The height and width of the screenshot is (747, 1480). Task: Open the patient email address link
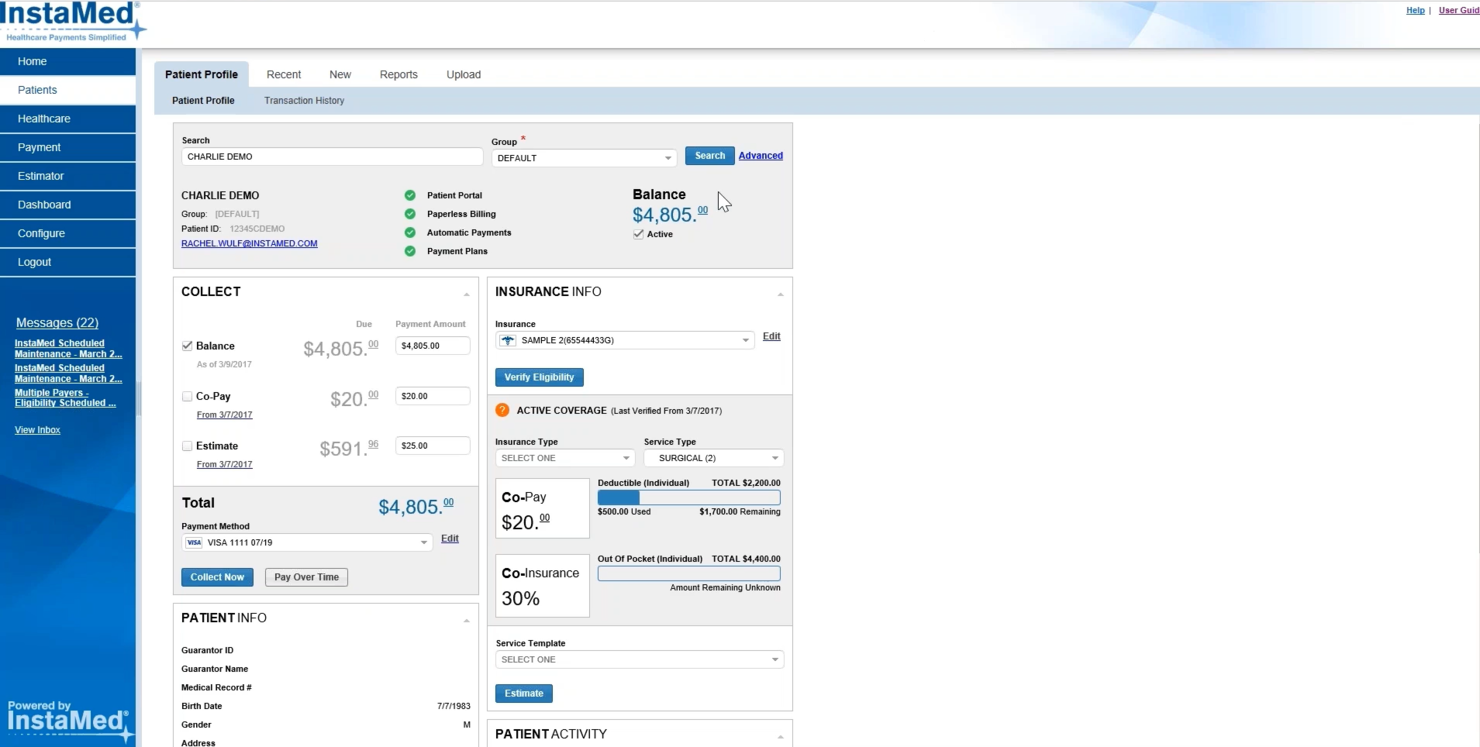[x=249, y=244]
